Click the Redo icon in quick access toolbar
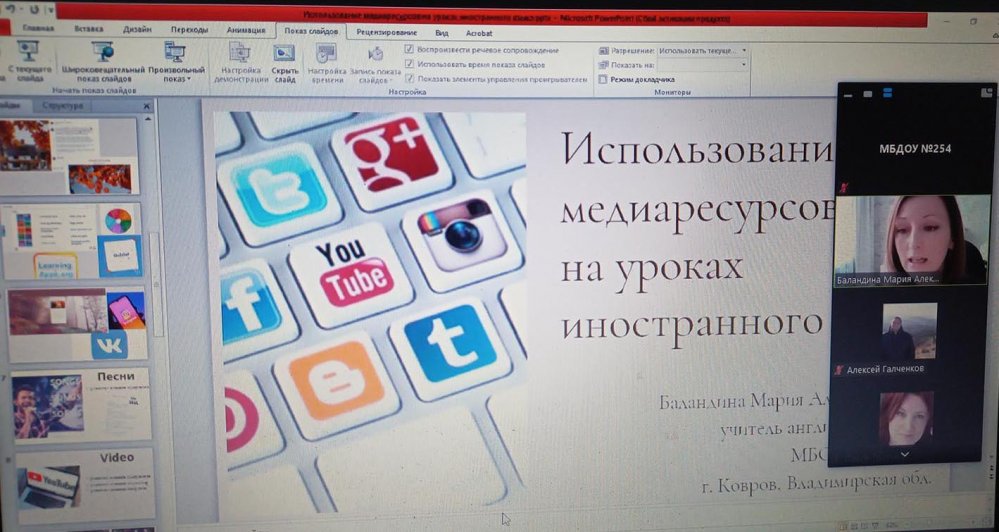 34,10
